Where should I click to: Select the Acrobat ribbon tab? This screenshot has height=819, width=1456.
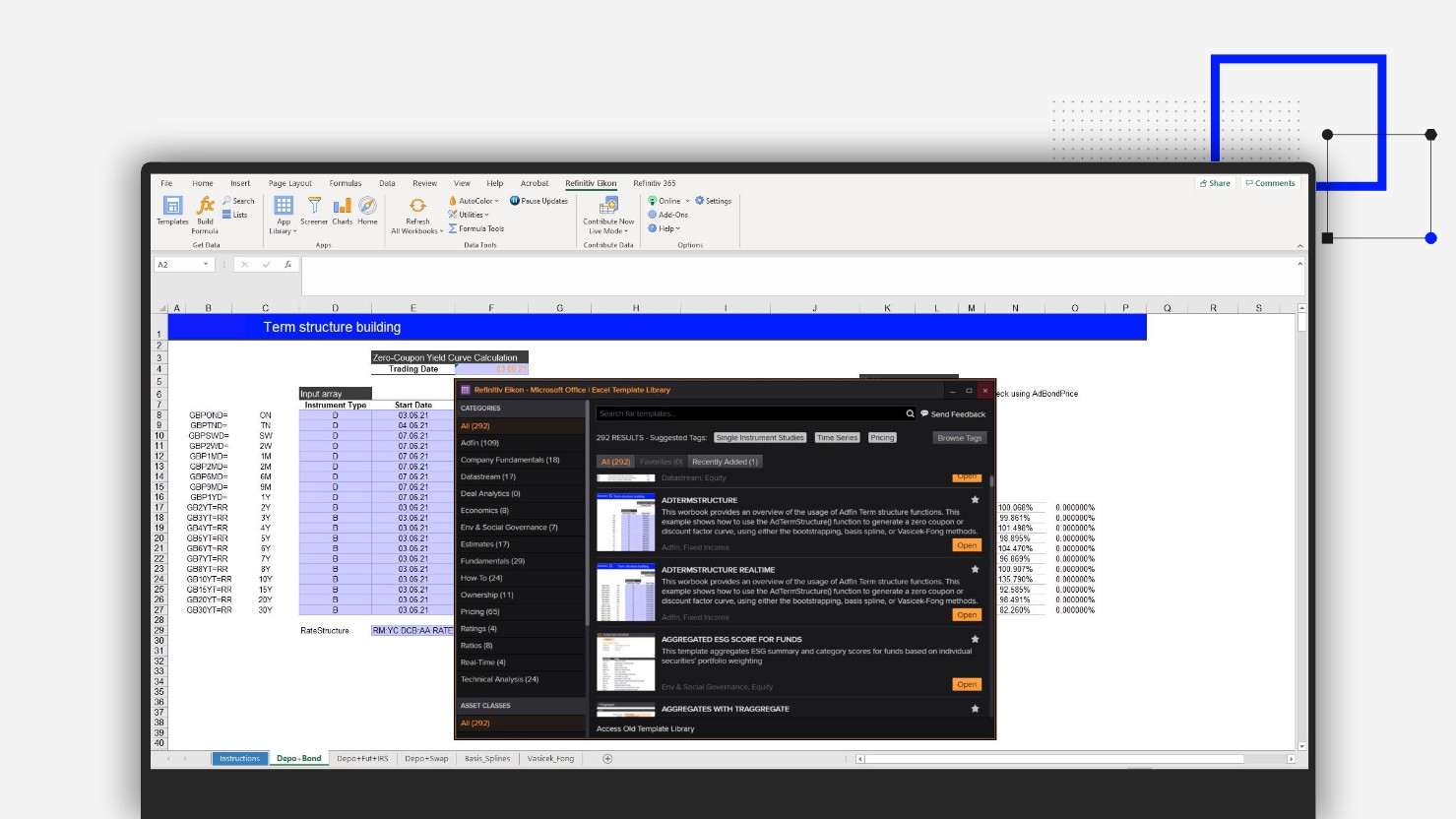click(x=535, y=183)
